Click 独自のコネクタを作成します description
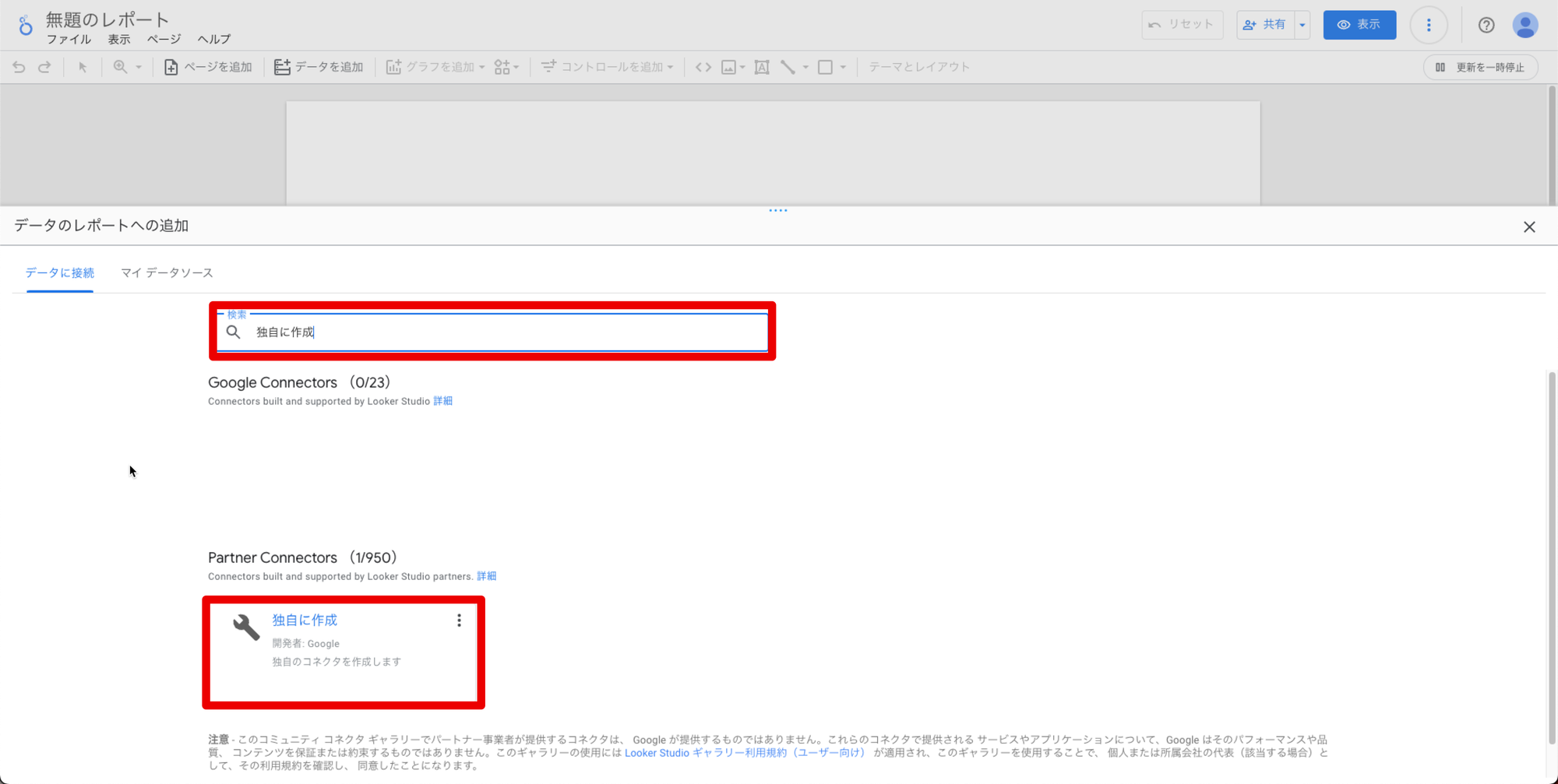1558x784 pixels. click(337, 662)
